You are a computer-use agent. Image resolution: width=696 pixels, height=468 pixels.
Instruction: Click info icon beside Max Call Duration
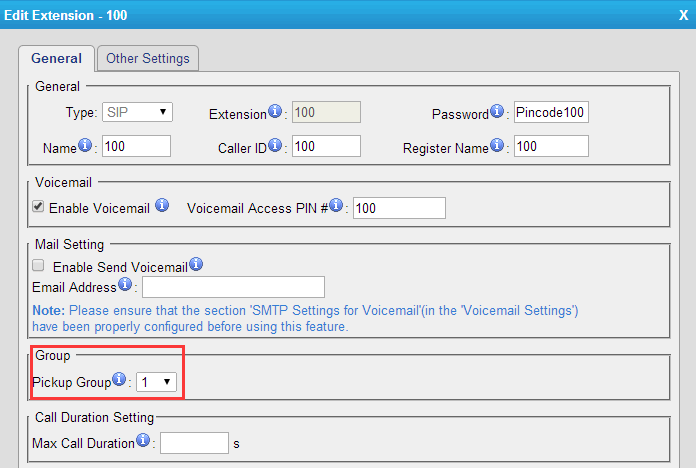143,440
